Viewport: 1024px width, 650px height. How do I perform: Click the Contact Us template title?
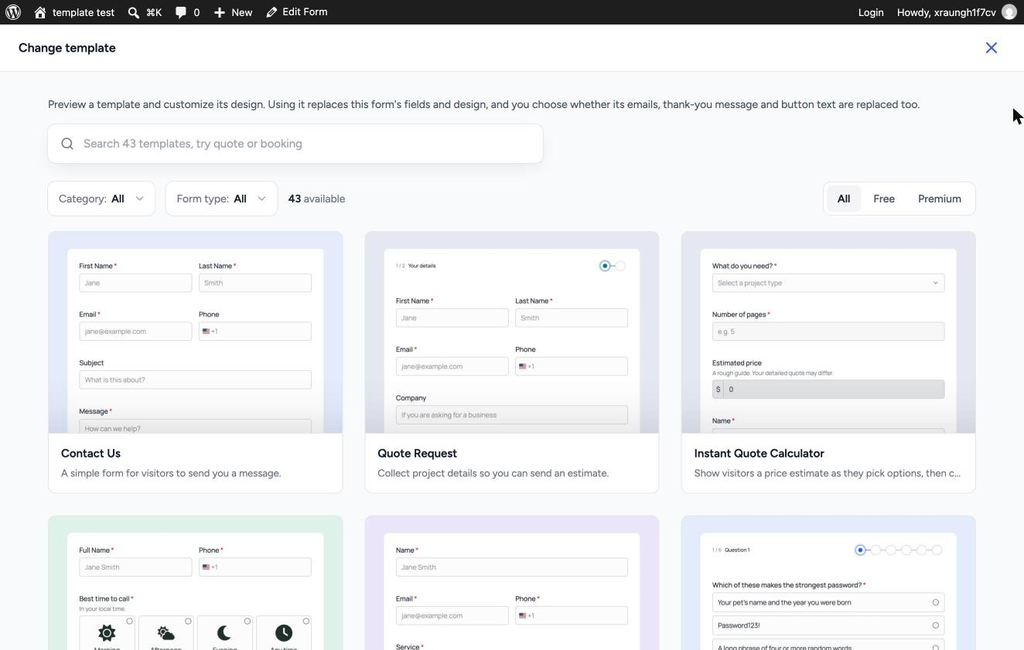[x=91, y=453]
